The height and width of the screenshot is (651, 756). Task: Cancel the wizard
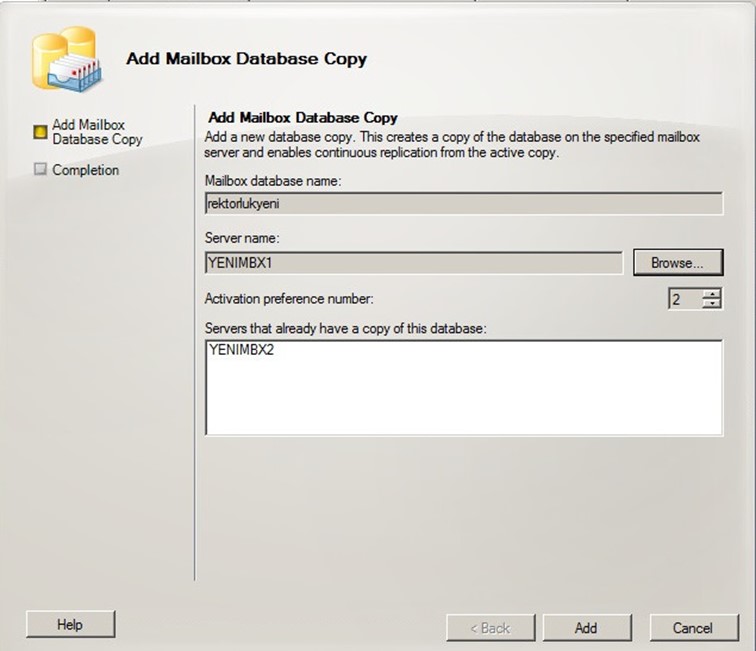(694, 628)
